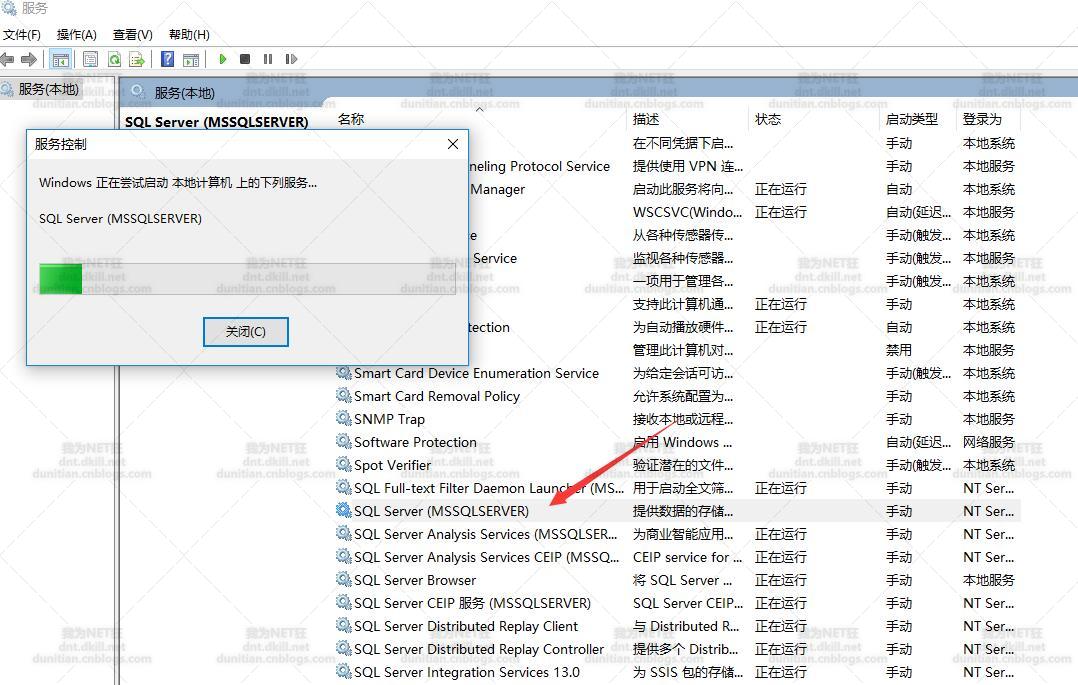The width and height of the screenshot is (1078, 685).
Task: Click gear icon of SQL Full-text Filter Daemon Launcher
Action: point(343,487)
